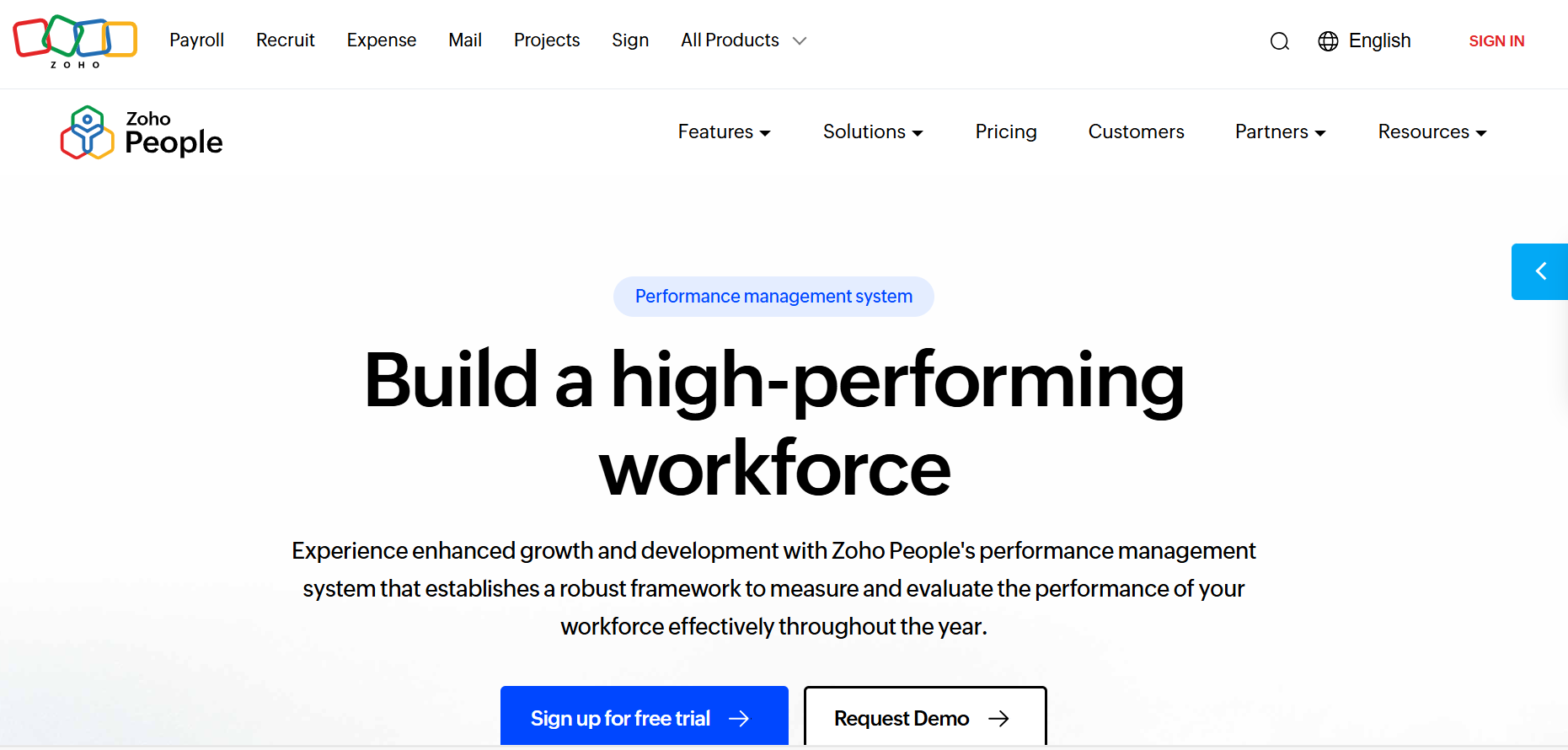Expand the blue side panel arrow
1568x750 pixels.
coord(1539,271)
